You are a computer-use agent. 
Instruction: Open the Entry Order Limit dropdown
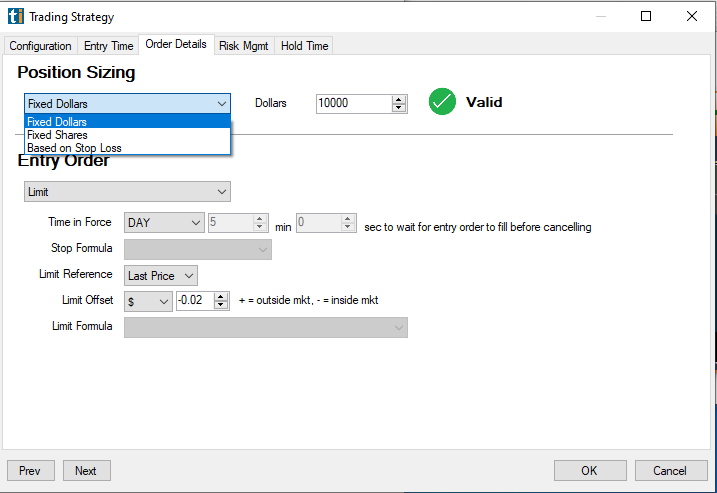point(127,192)
